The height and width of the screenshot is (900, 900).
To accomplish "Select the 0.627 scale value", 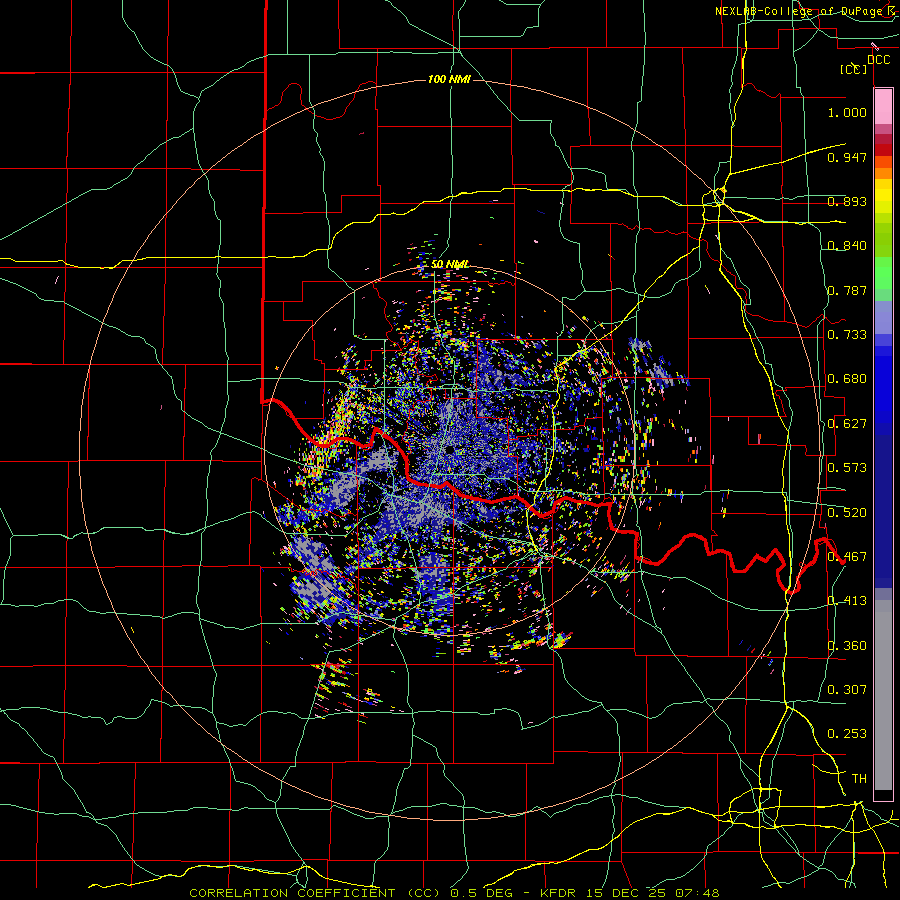I will tap(847, 424).
